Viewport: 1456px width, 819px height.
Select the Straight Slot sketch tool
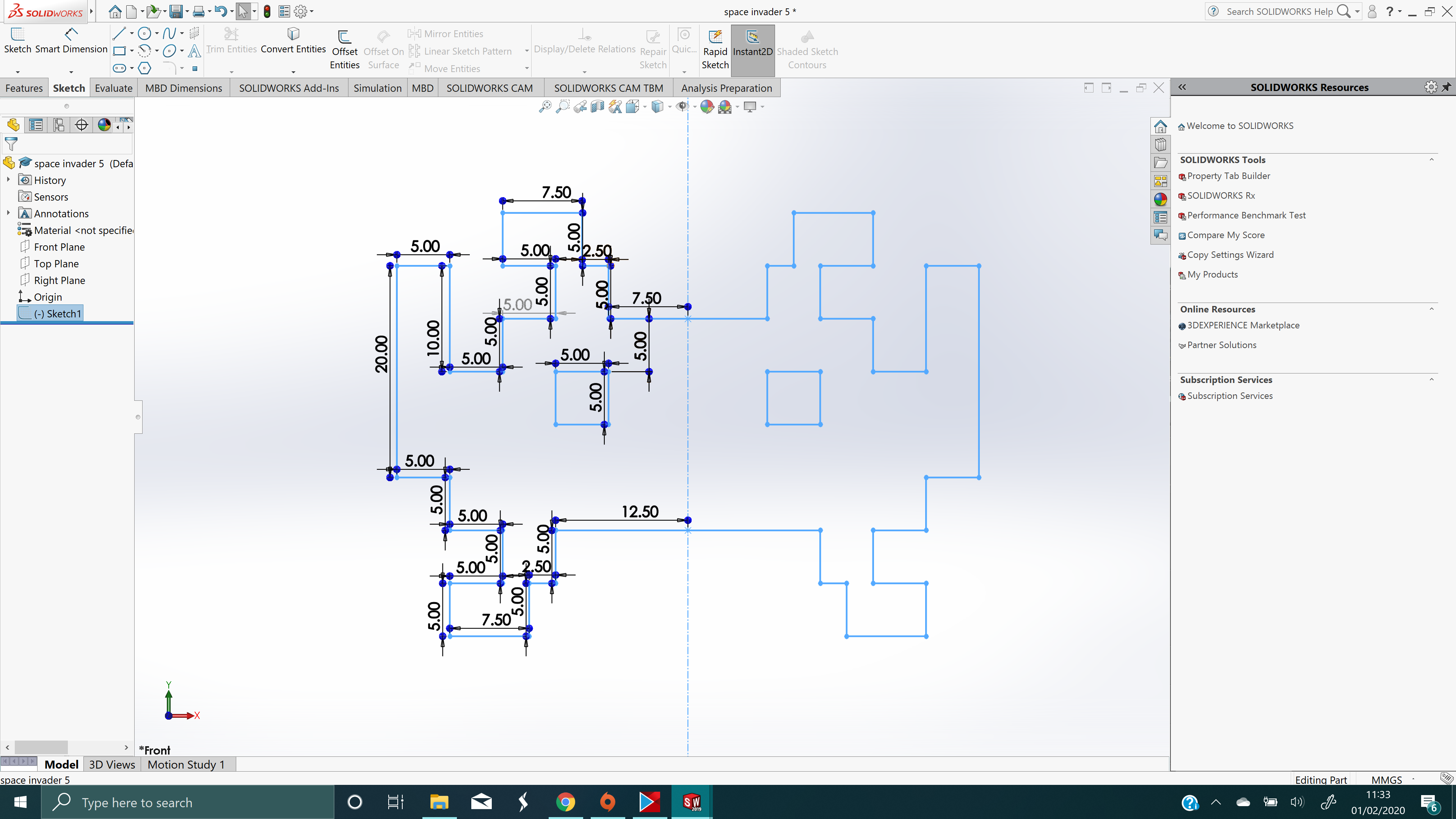(x=119, y=68)
